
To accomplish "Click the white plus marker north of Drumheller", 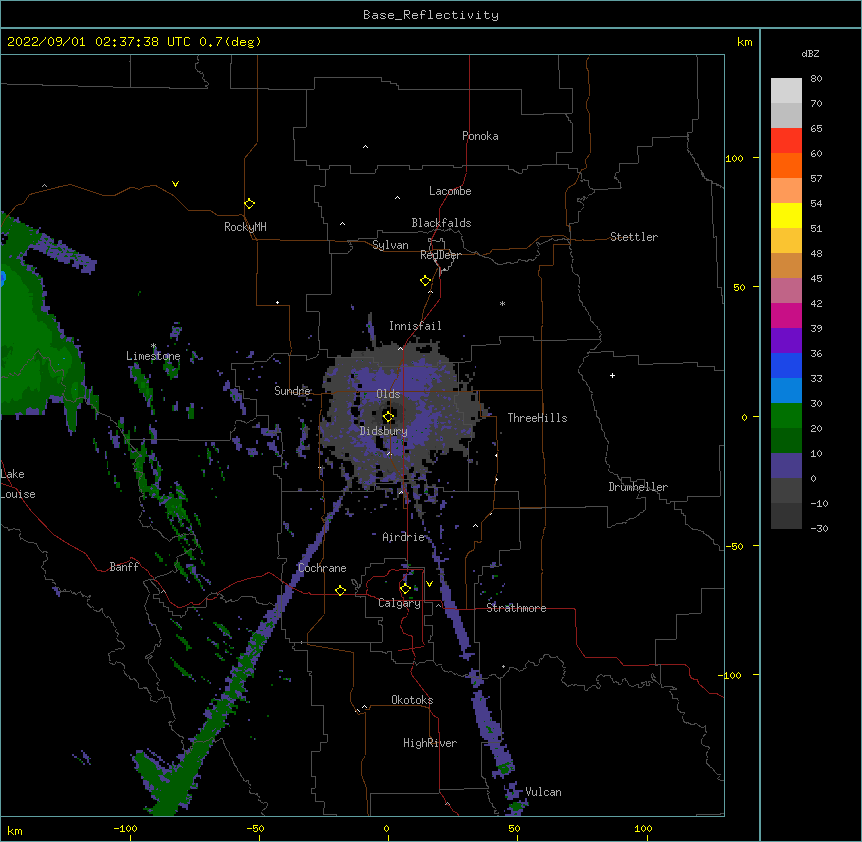I will point(612,375).
